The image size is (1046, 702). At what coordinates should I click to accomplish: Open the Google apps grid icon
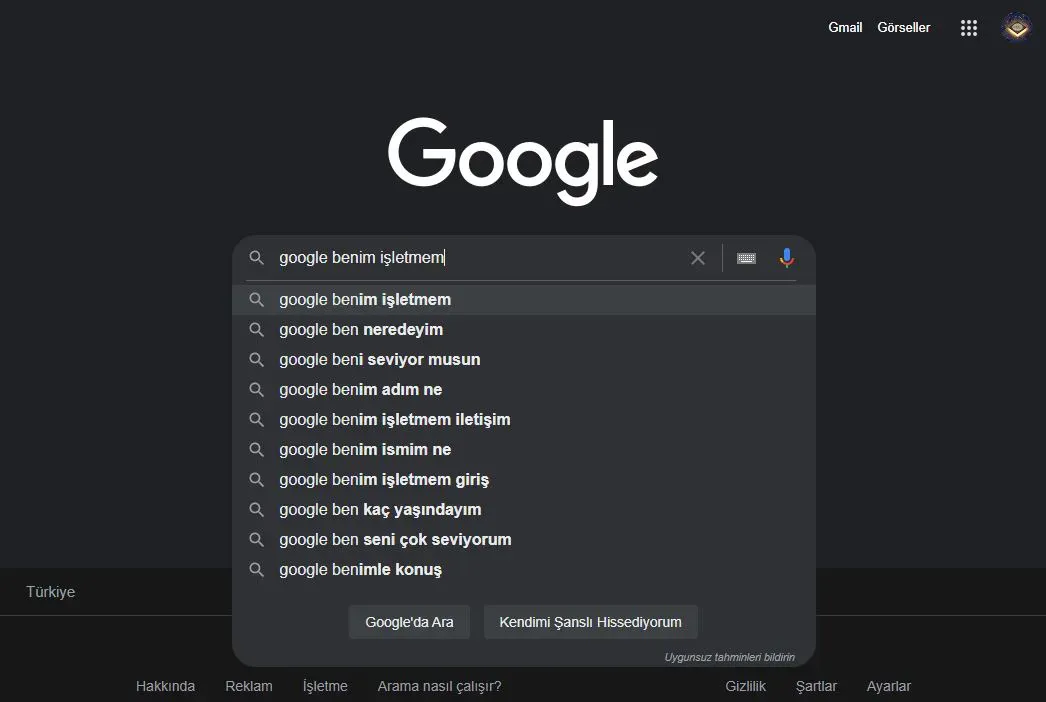pyautogui.click(x=969, y=28)
